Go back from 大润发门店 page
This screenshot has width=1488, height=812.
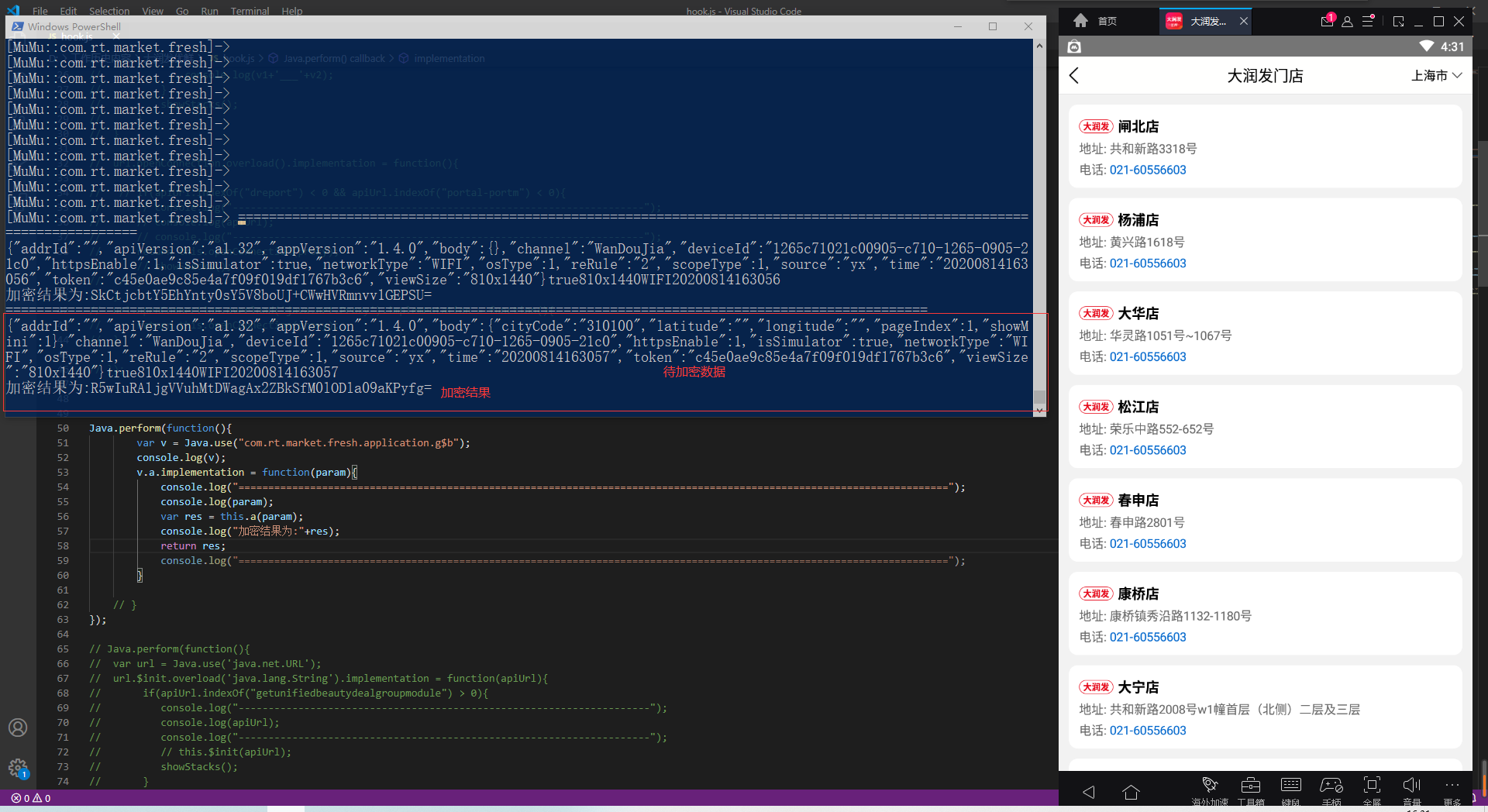1074,76
